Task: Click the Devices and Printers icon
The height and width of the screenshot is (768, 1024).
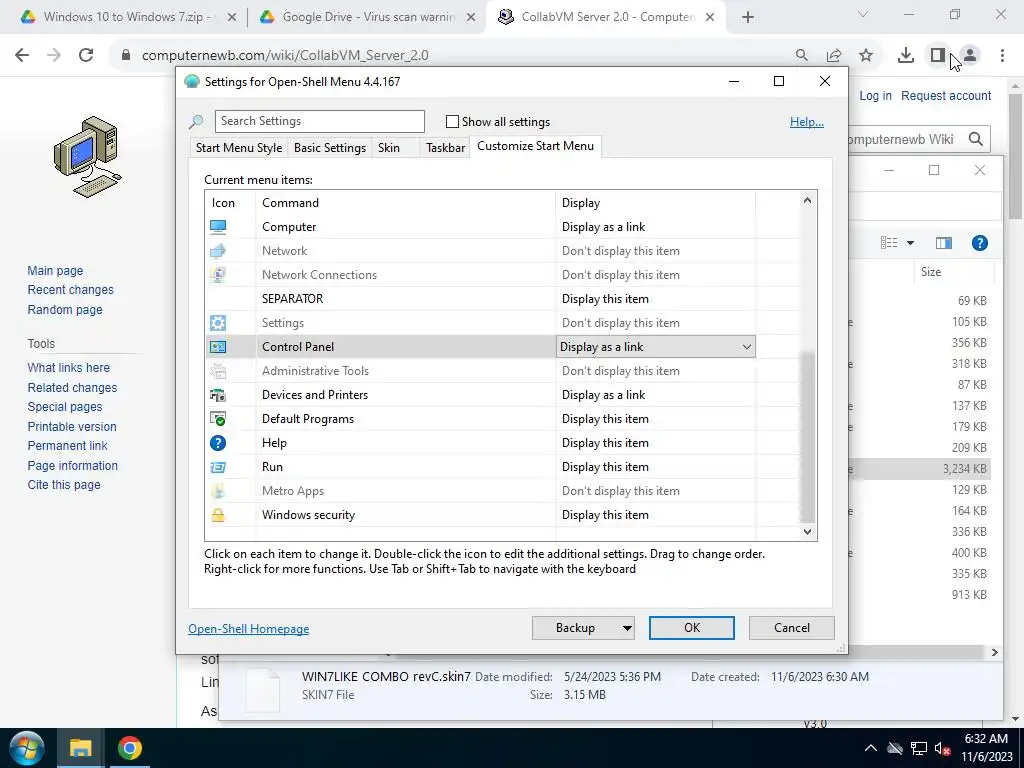Action: 217,395
